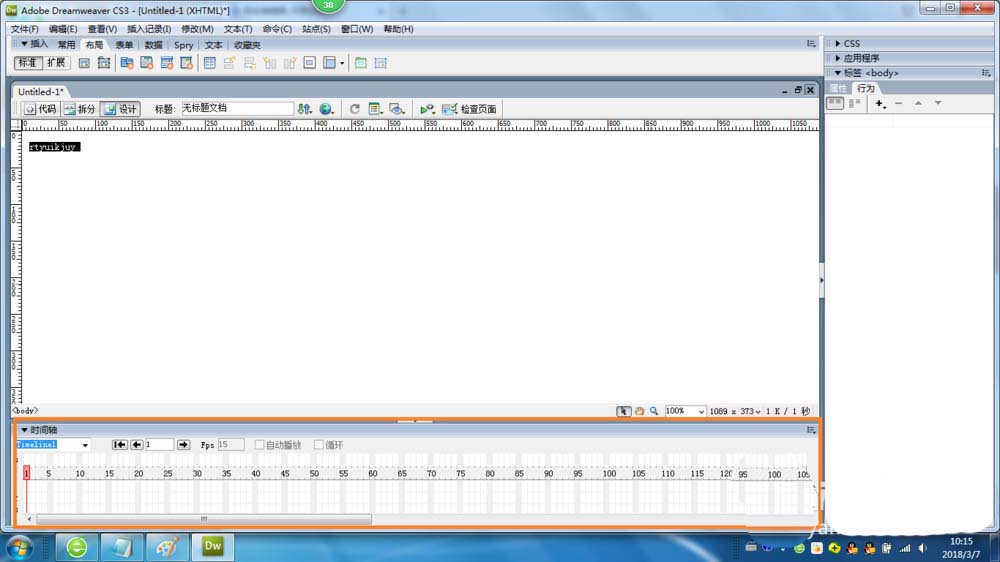Open Validate Markup icon

click(427, 109)
